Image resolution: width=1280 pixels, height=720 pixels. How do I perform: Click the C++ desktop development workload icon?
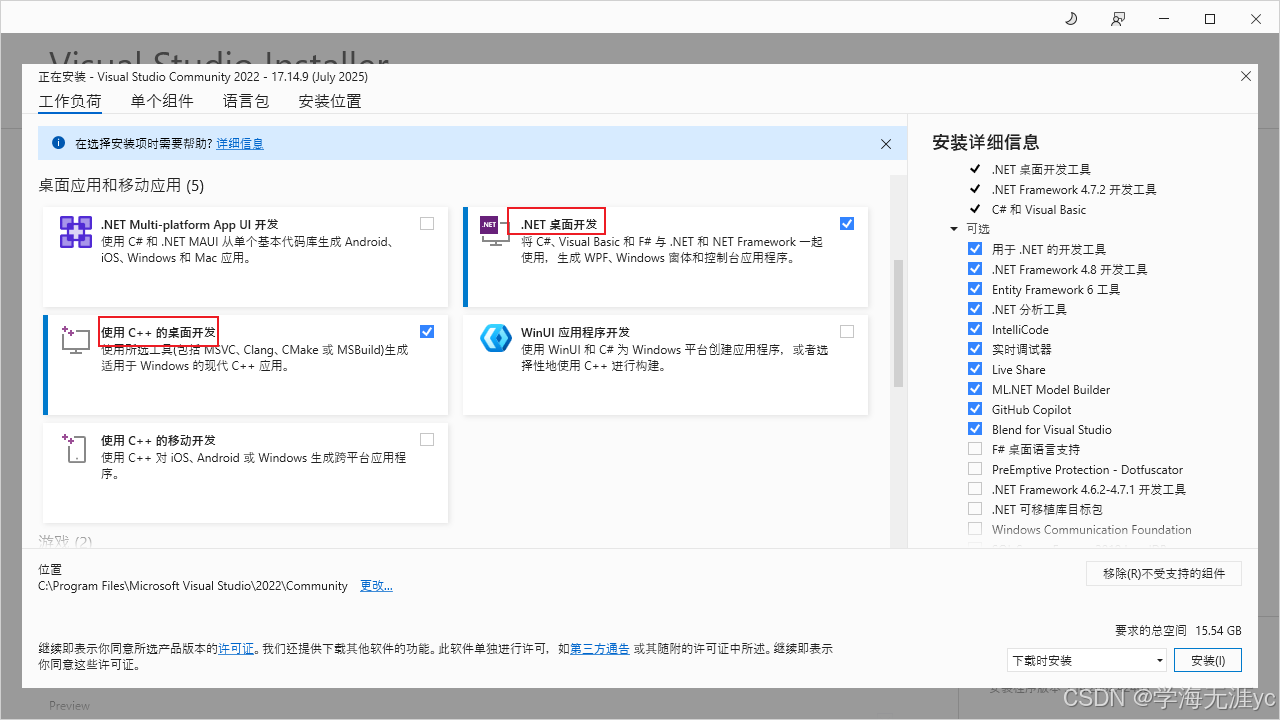click(x=76, y=340)
